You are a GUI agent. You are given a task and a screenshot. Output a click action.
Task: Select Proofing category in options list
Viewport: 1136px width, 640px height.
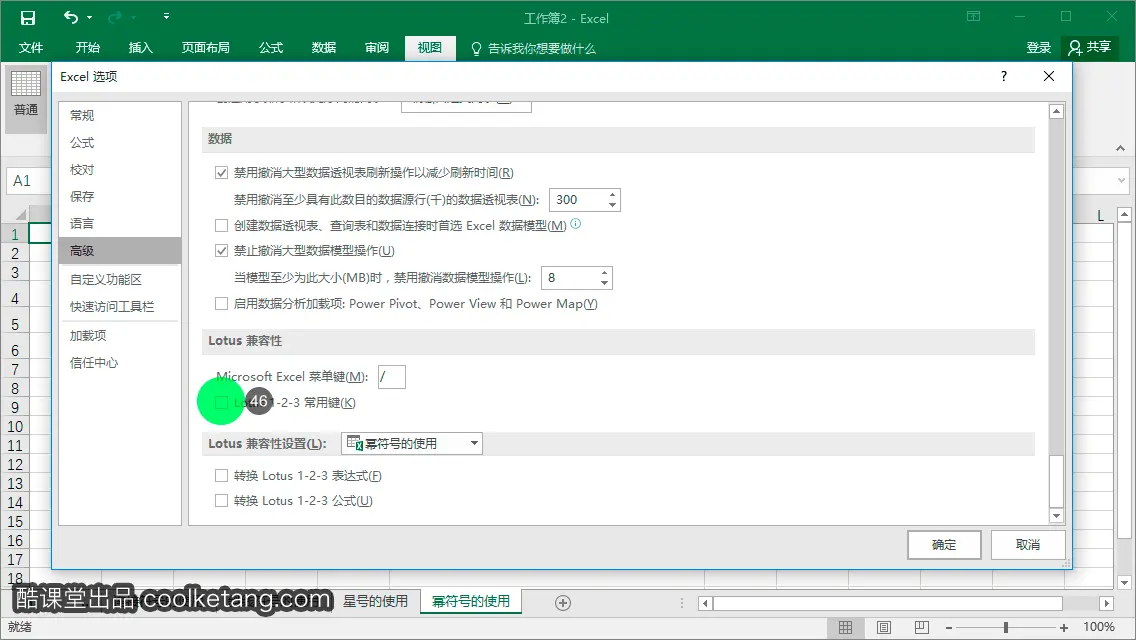click(x=120, y=170)
